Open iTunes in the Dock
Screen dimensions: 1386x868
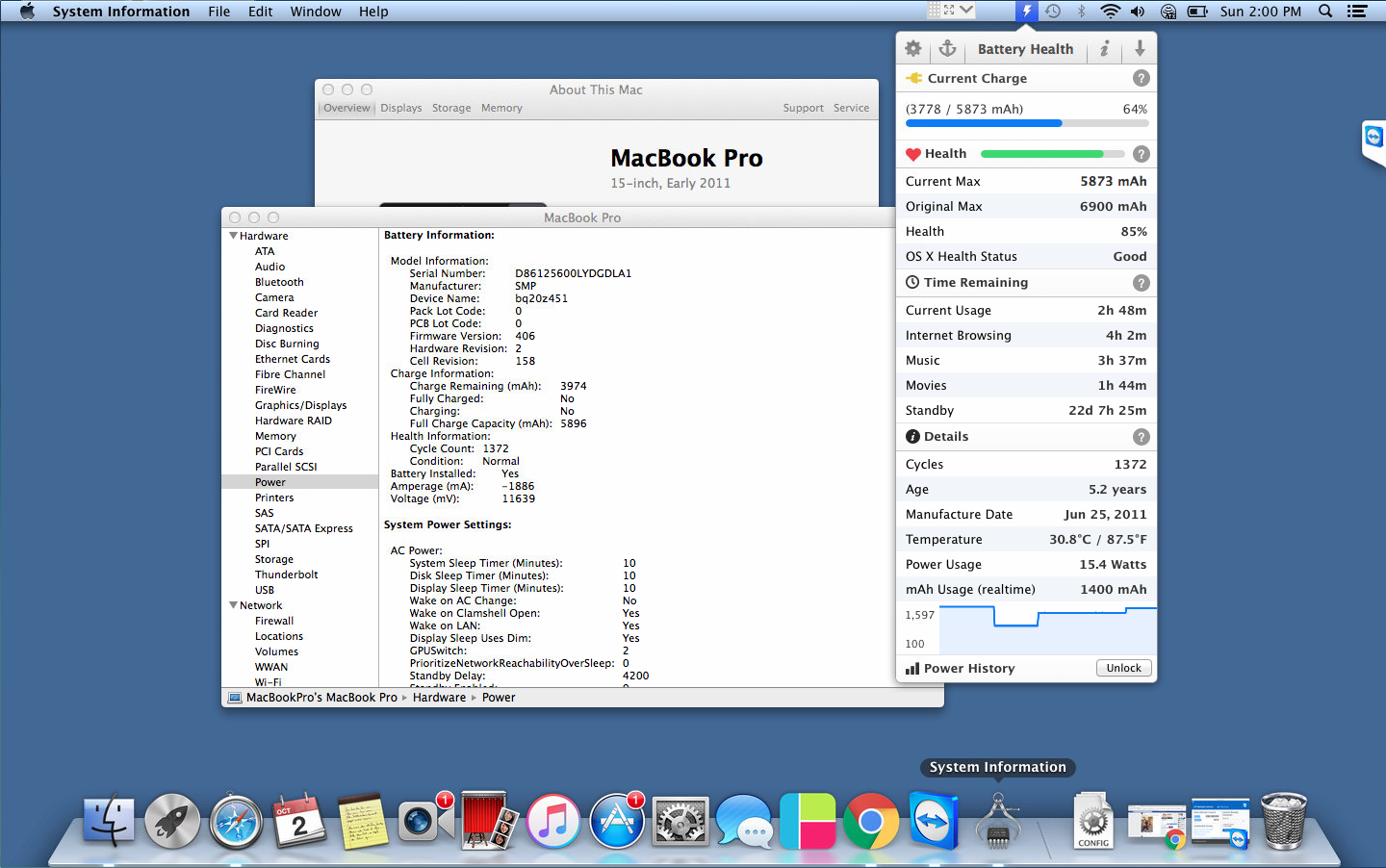coord(553,822)
